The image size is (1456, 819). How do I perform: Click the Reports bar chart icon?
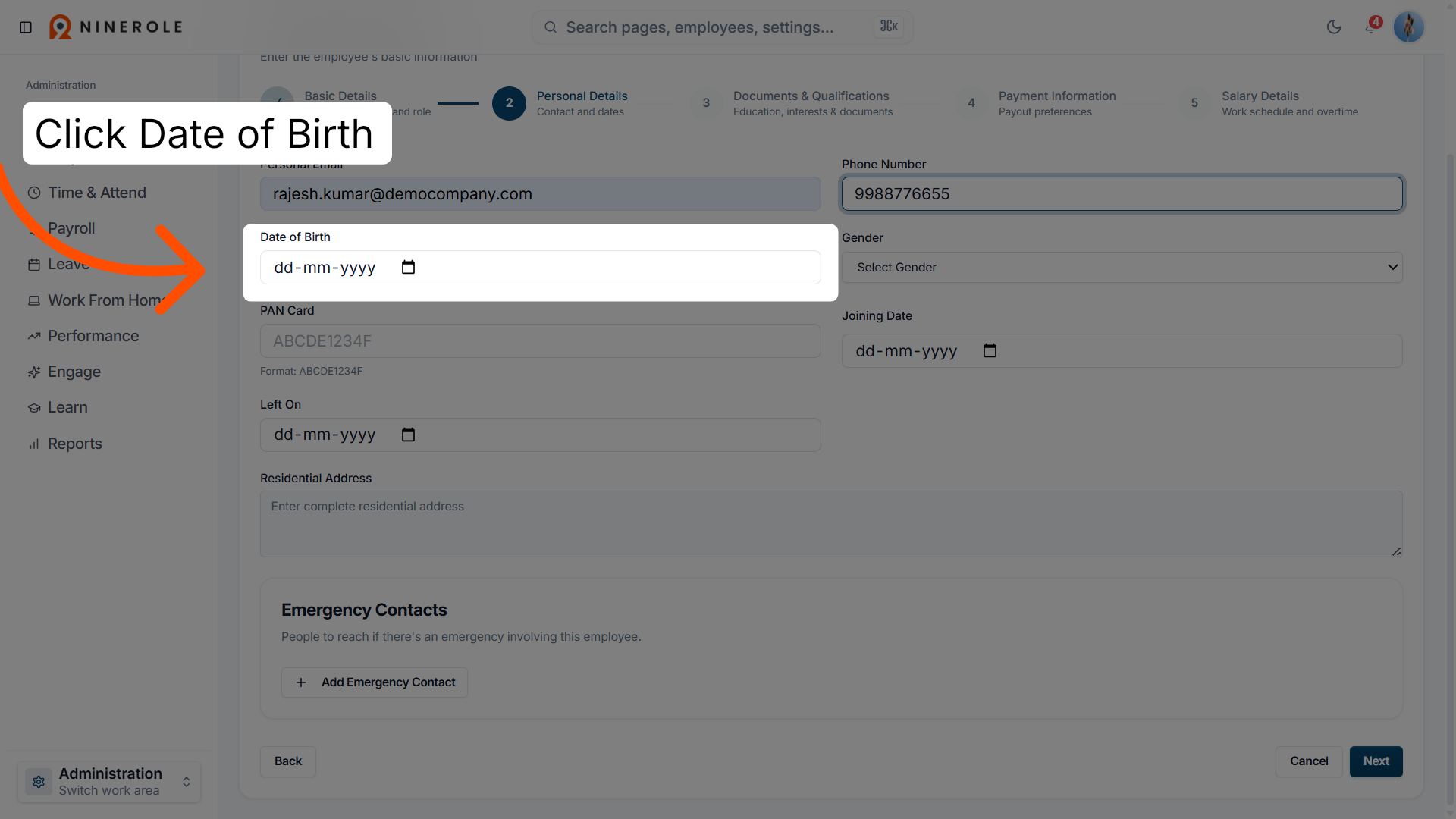[34, 444]
